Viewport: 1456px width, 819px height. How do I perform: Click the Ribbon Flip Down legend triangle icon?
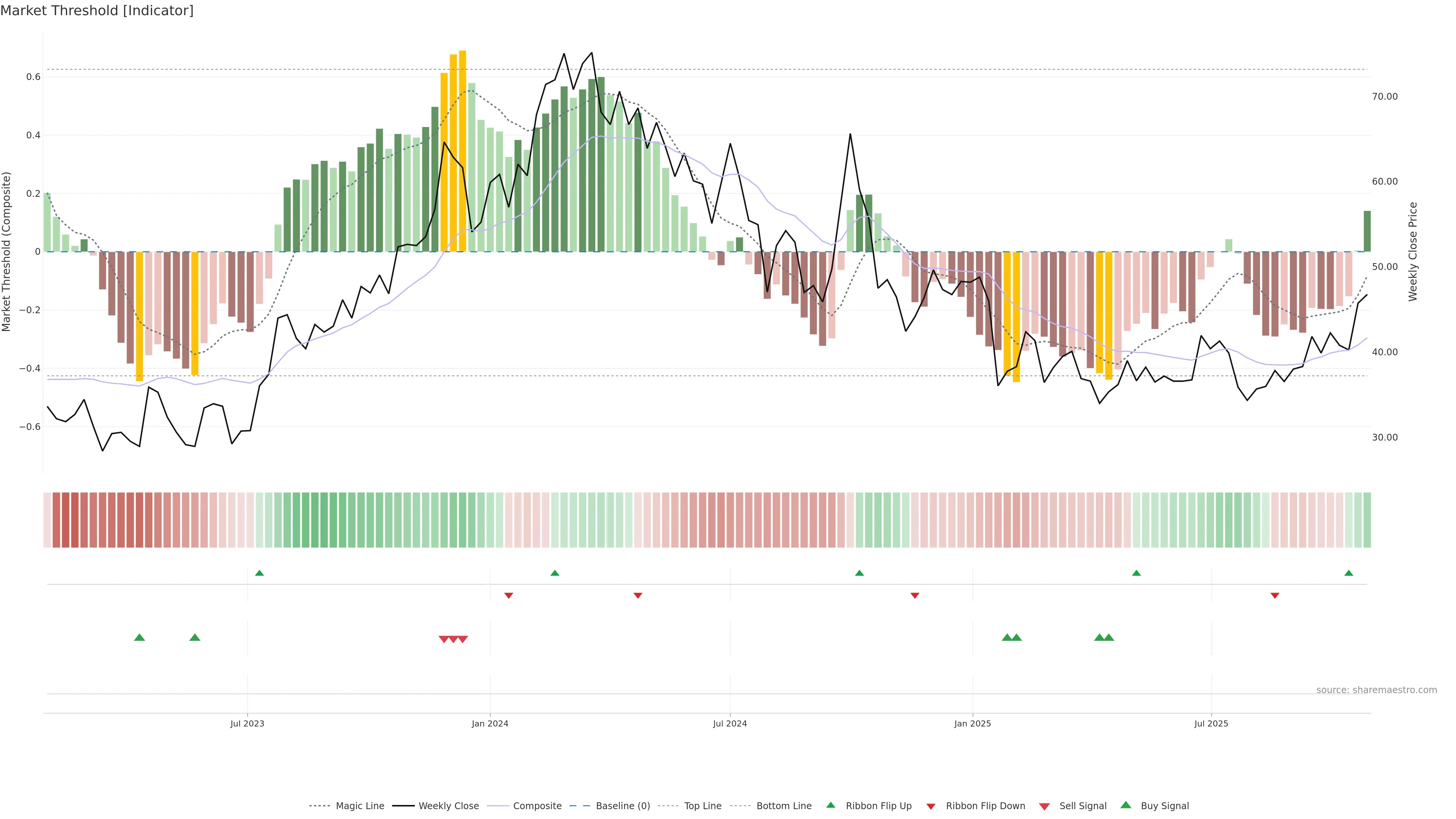(931, 806)
